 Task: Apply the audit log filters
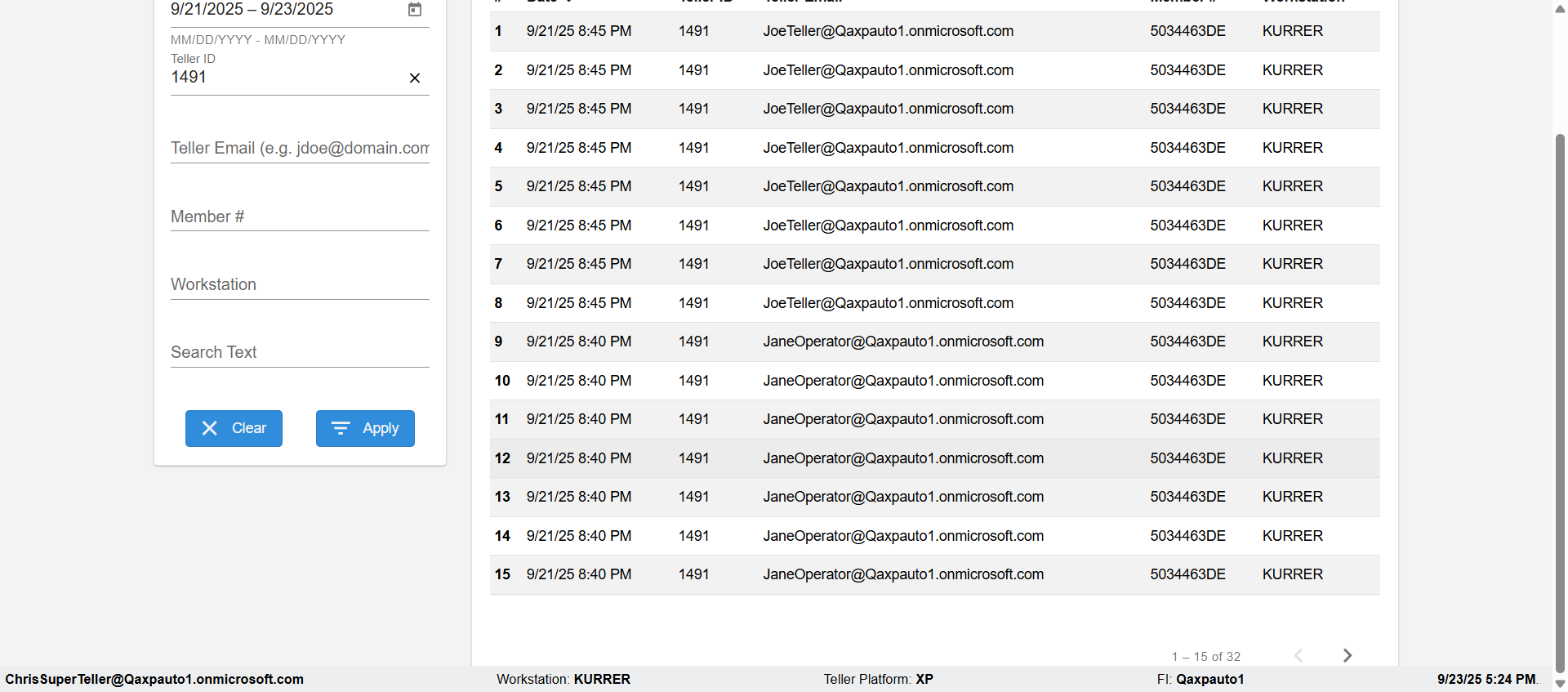[x=365, y=428]
